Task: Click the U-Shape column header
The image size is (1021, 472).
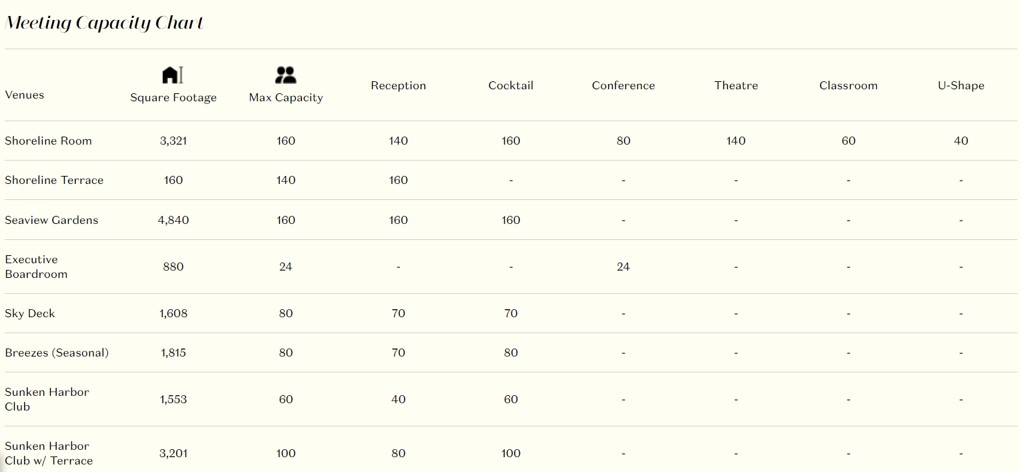Action: [x=961, y=85]
